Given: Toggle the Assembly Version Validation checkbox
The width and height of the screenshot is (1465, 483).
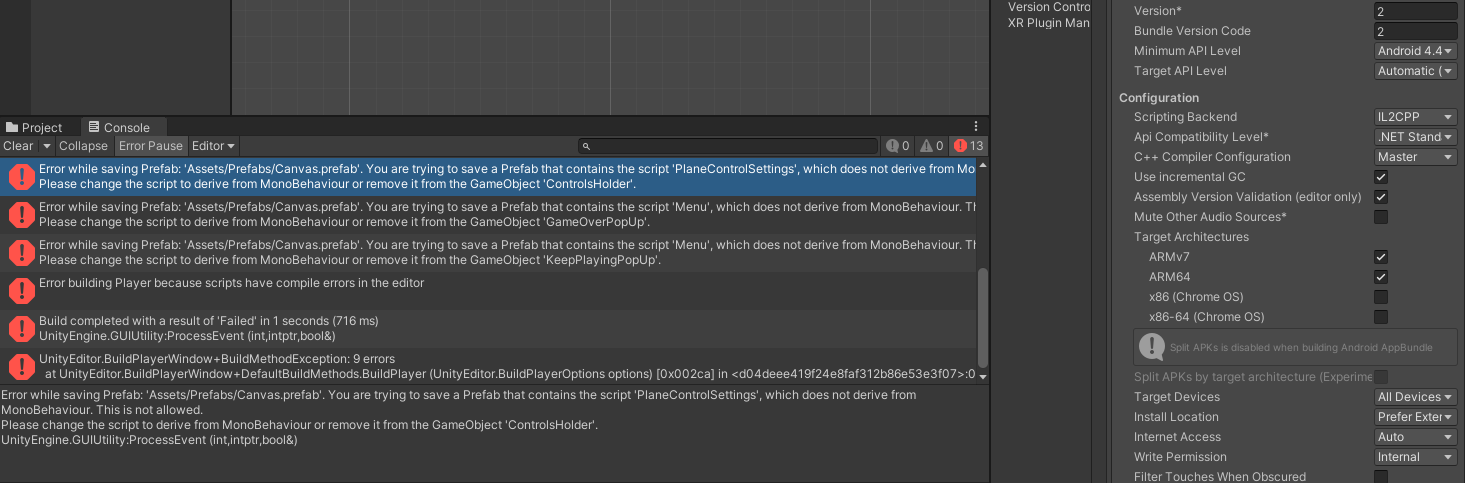Looking at the screenshot, I should [1381, 197].
